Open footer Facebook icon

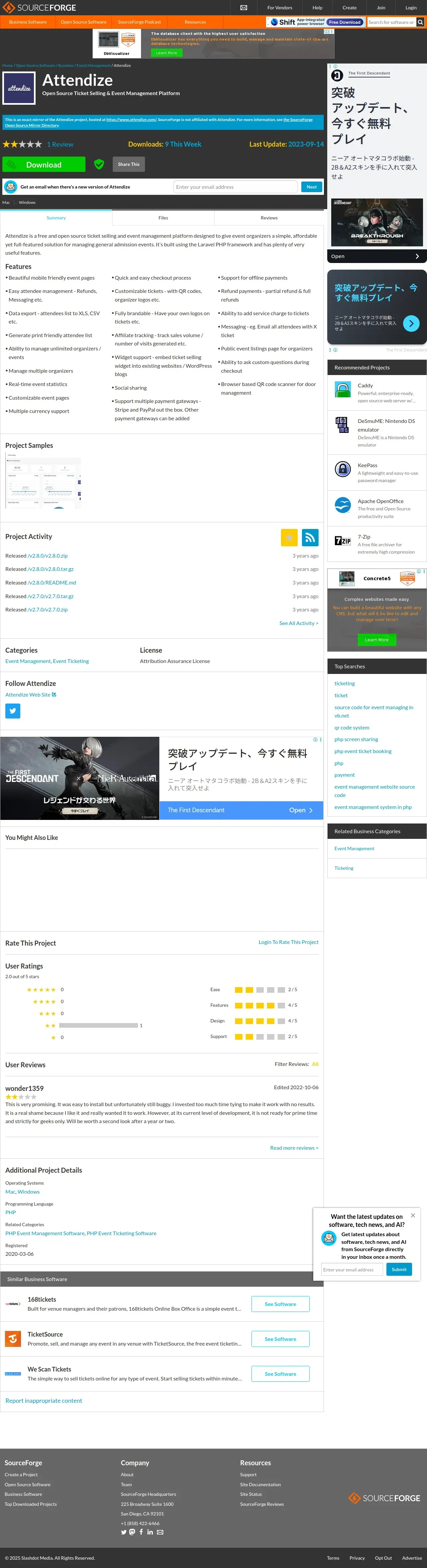[x=141, y=1532]
